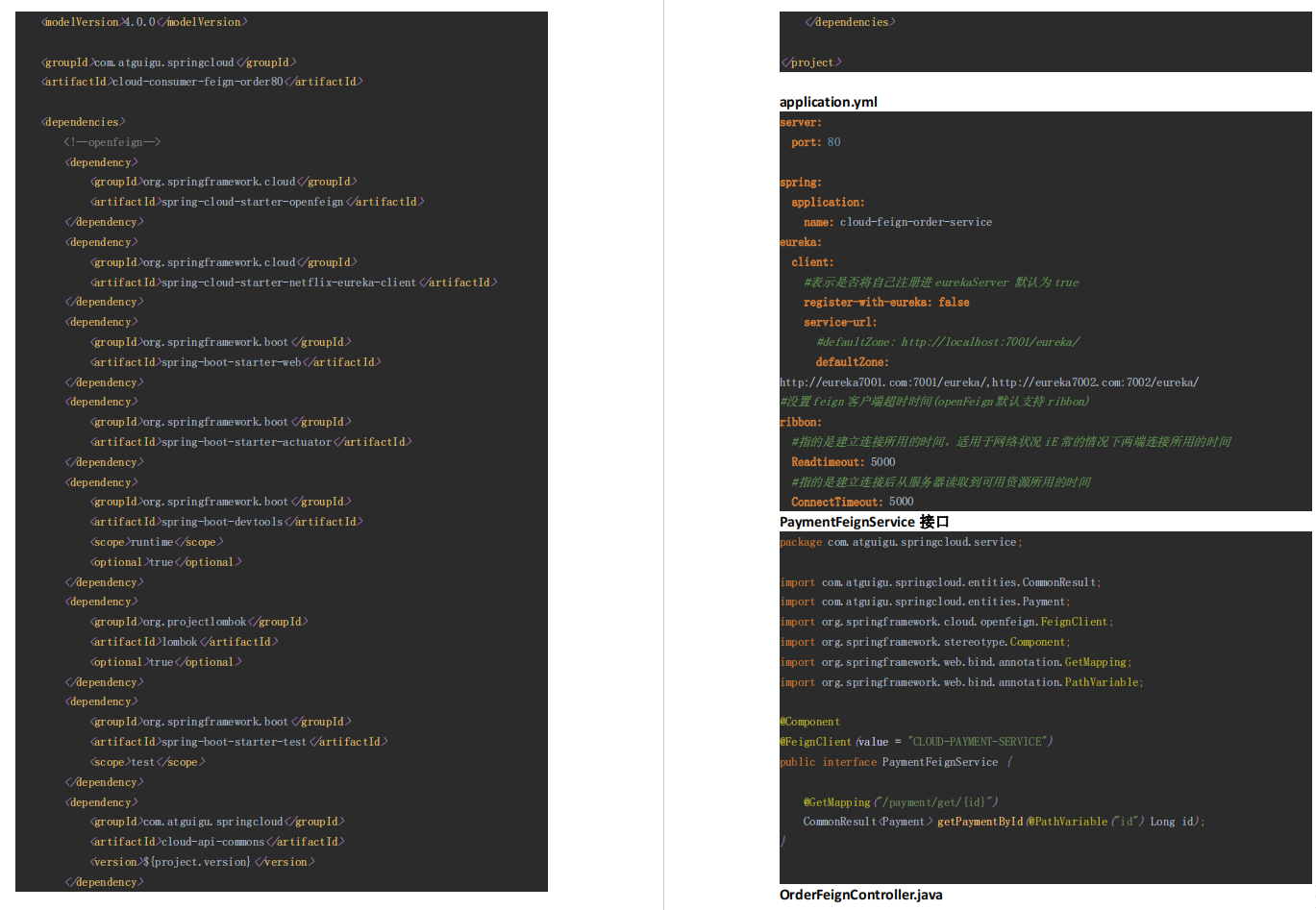Click the eureka7001.com URL line

[989, 382]
